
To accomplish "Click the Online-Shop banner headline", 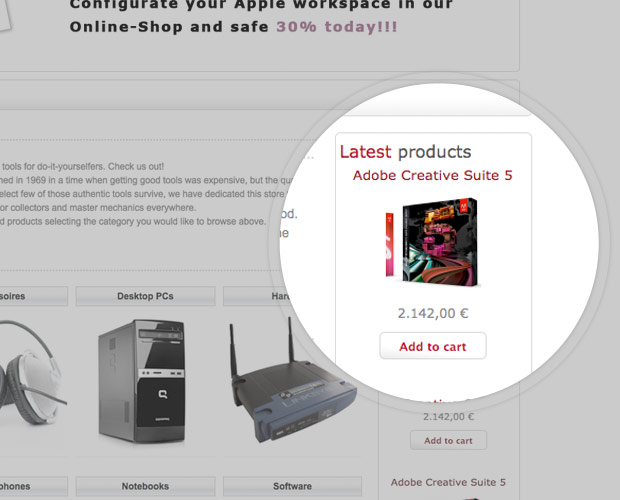I will point(261,16).
